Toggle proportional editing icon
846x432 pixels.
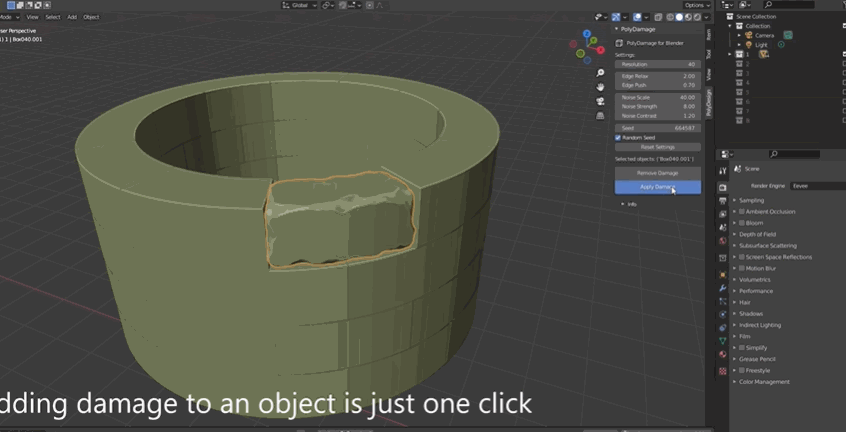tap(370, 5)
